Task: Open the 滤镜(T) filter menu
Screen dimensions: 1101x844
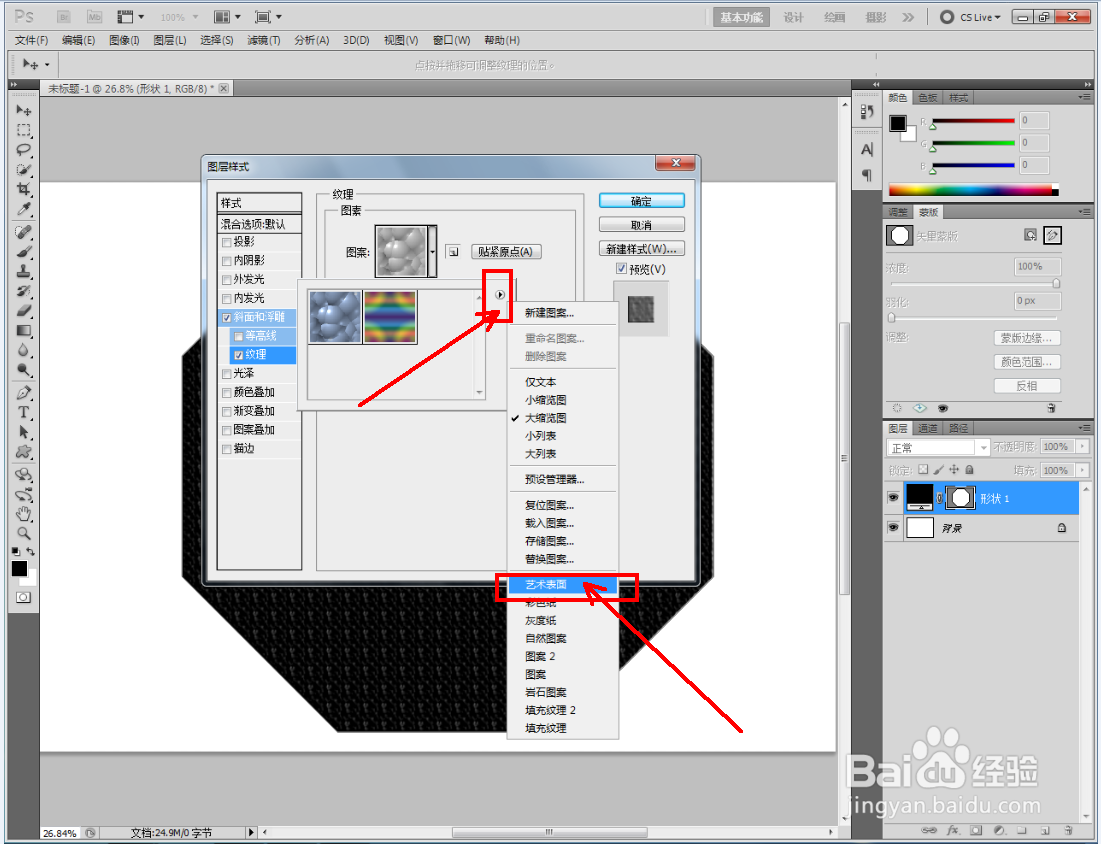Action: coord(263,40)
